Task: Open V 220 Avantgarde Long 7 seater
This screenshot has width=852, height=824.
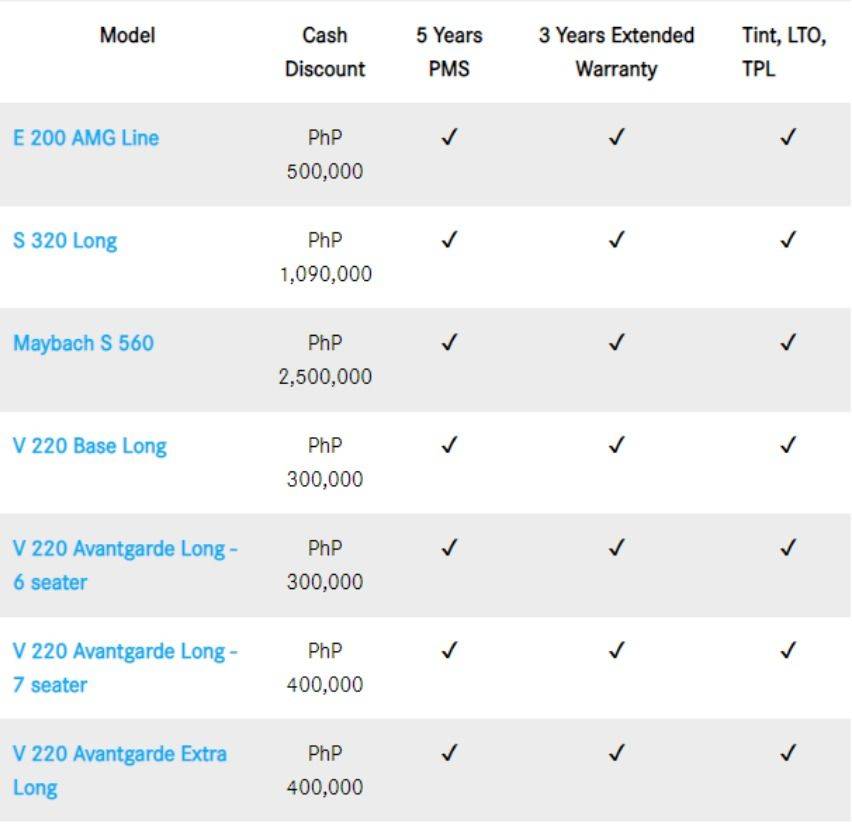Action: tap(125, 668)
